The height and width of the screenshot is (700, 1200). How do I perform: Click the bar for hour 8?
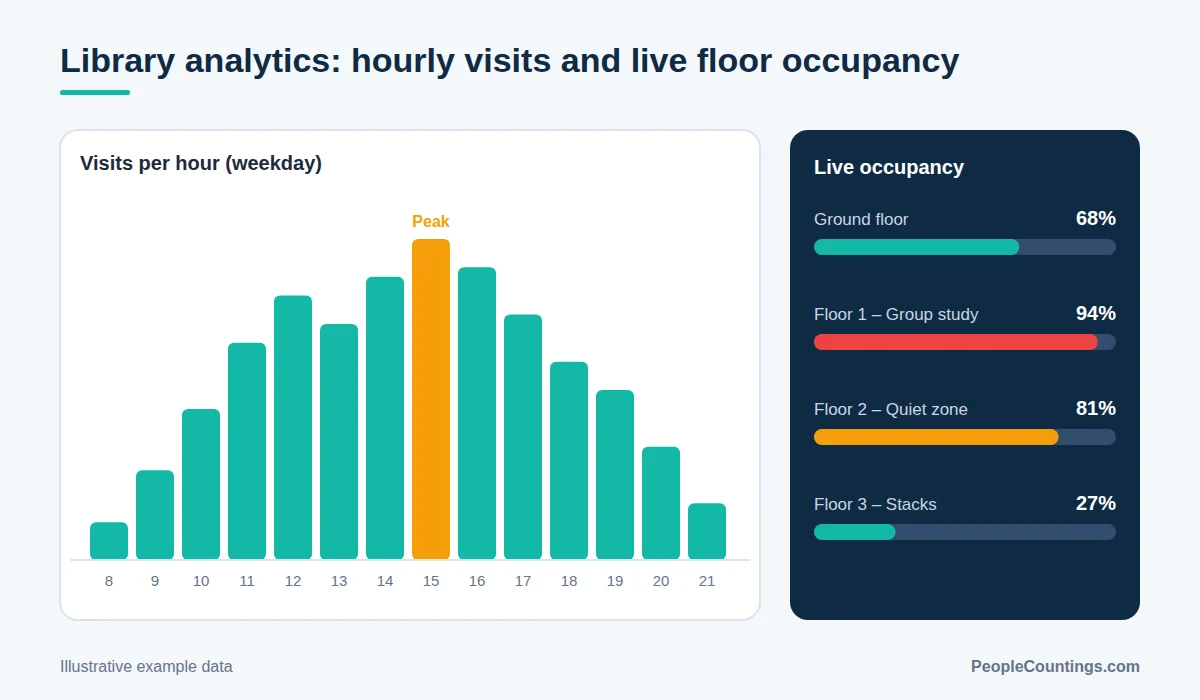[109, 541]
